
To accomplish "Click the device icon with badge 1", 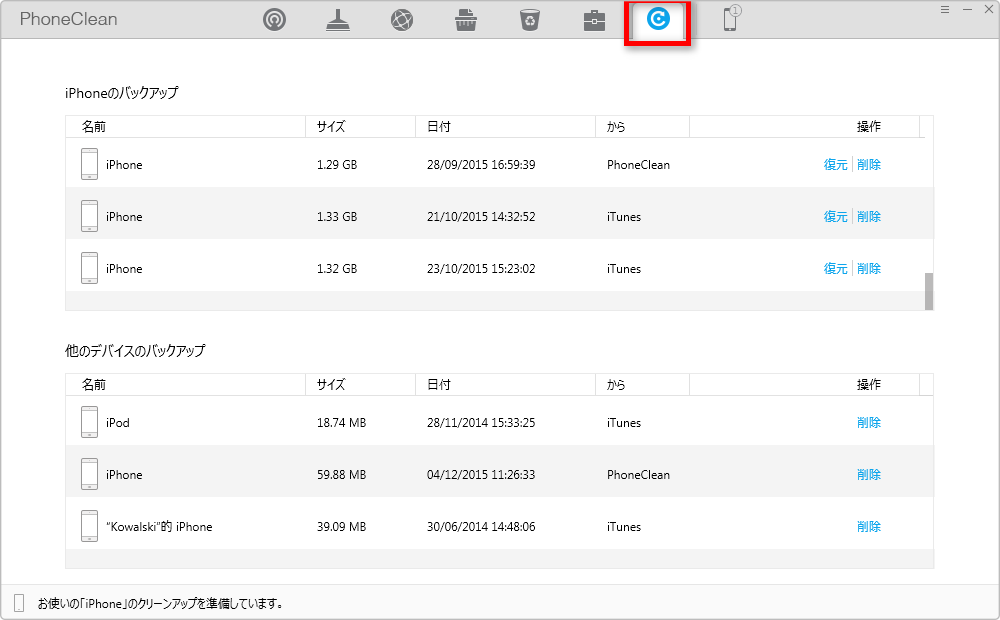I will coord(732,18).
